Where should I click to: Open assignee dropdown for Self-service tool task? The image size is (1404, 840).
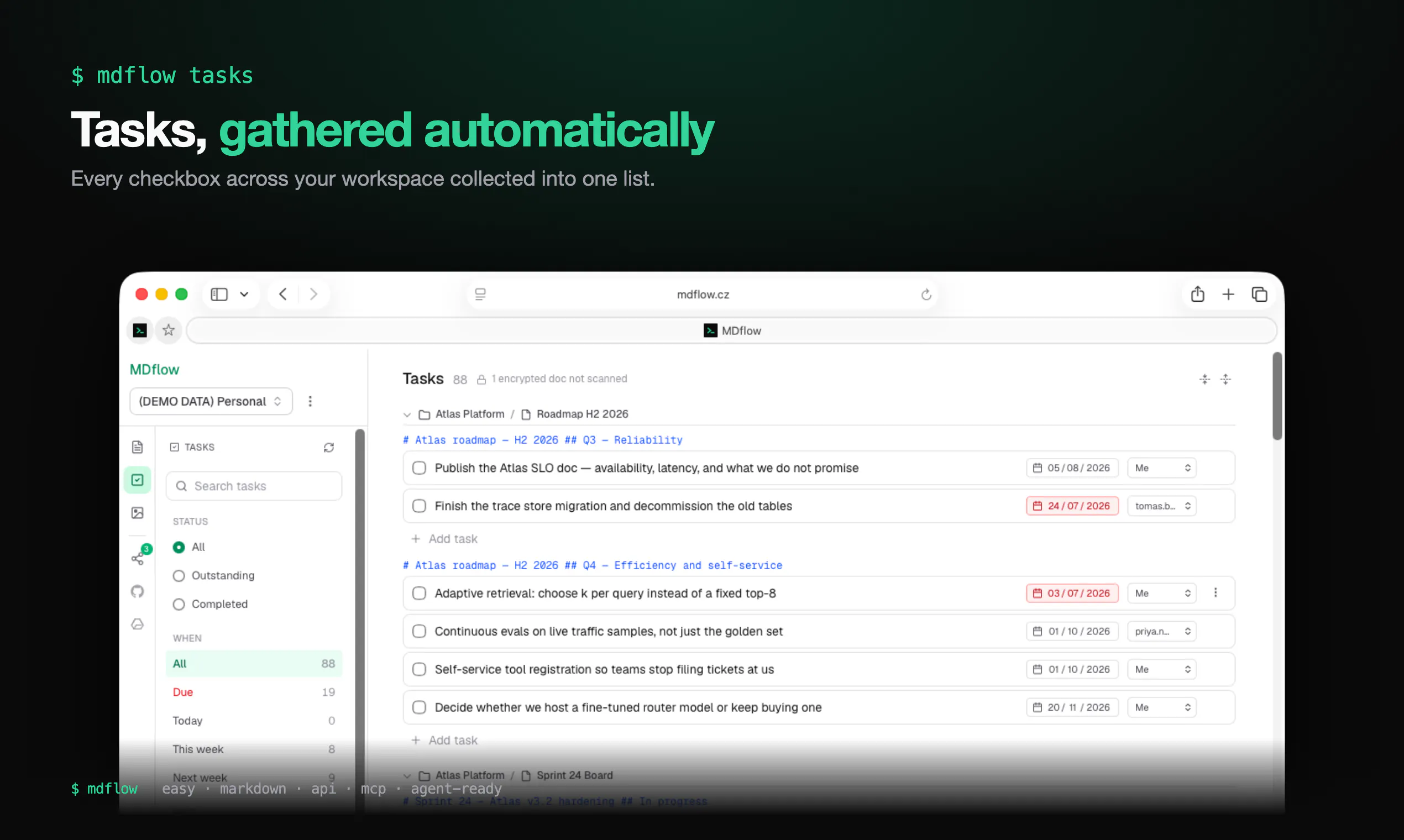click(x=1162, y=669)
